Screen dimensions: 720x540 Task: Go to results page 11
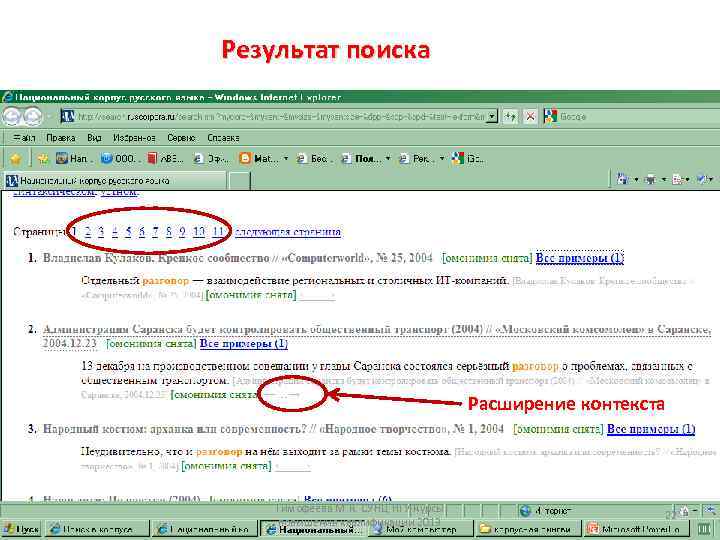218,231
